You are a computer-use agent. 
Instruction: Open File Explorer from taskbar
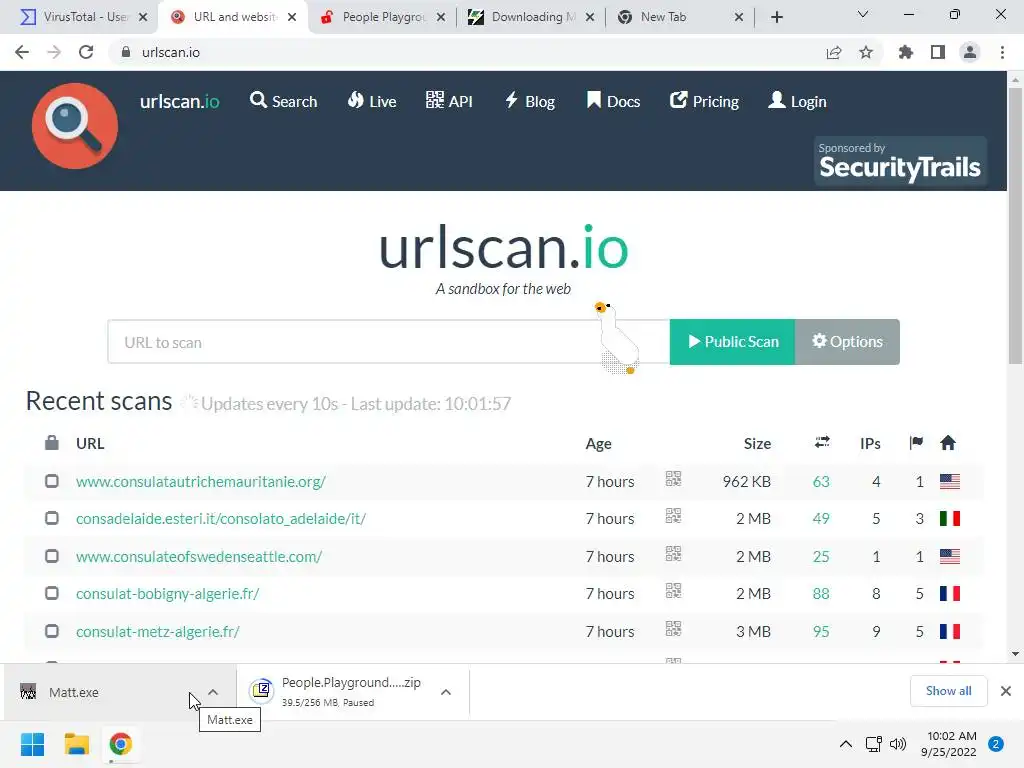pos(76,744)
